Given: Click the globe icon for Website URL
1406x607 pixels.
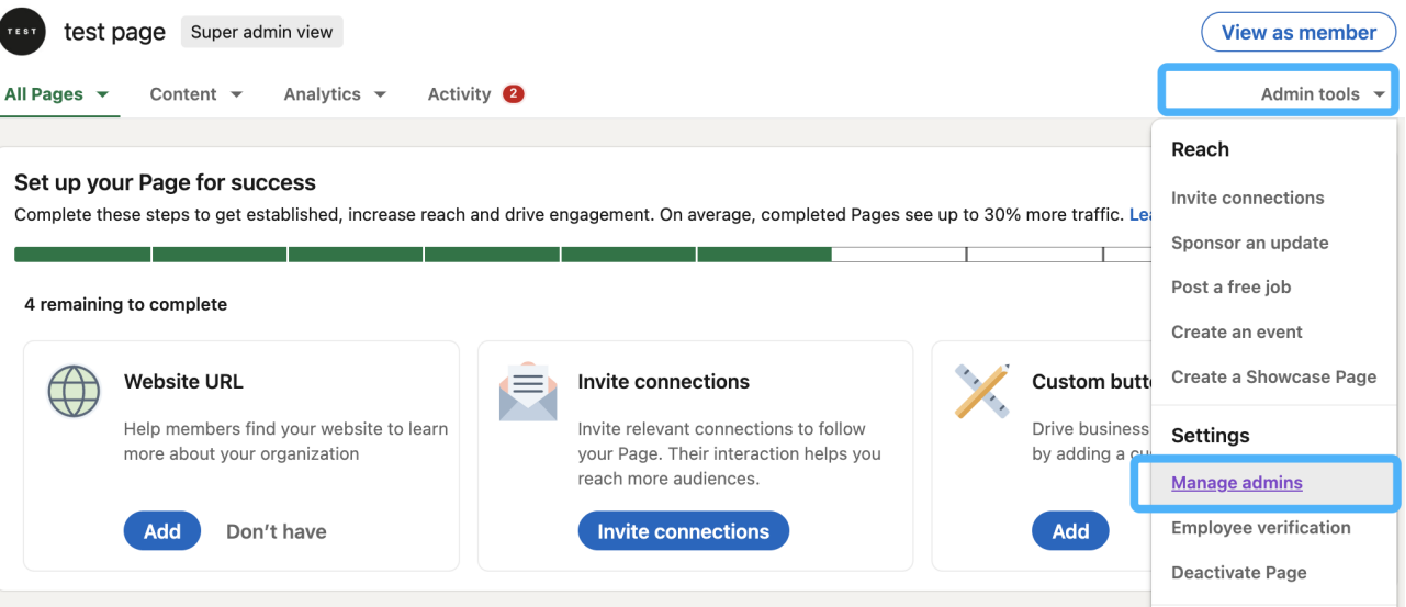Looking at the screenshot, I should [74, 391].
